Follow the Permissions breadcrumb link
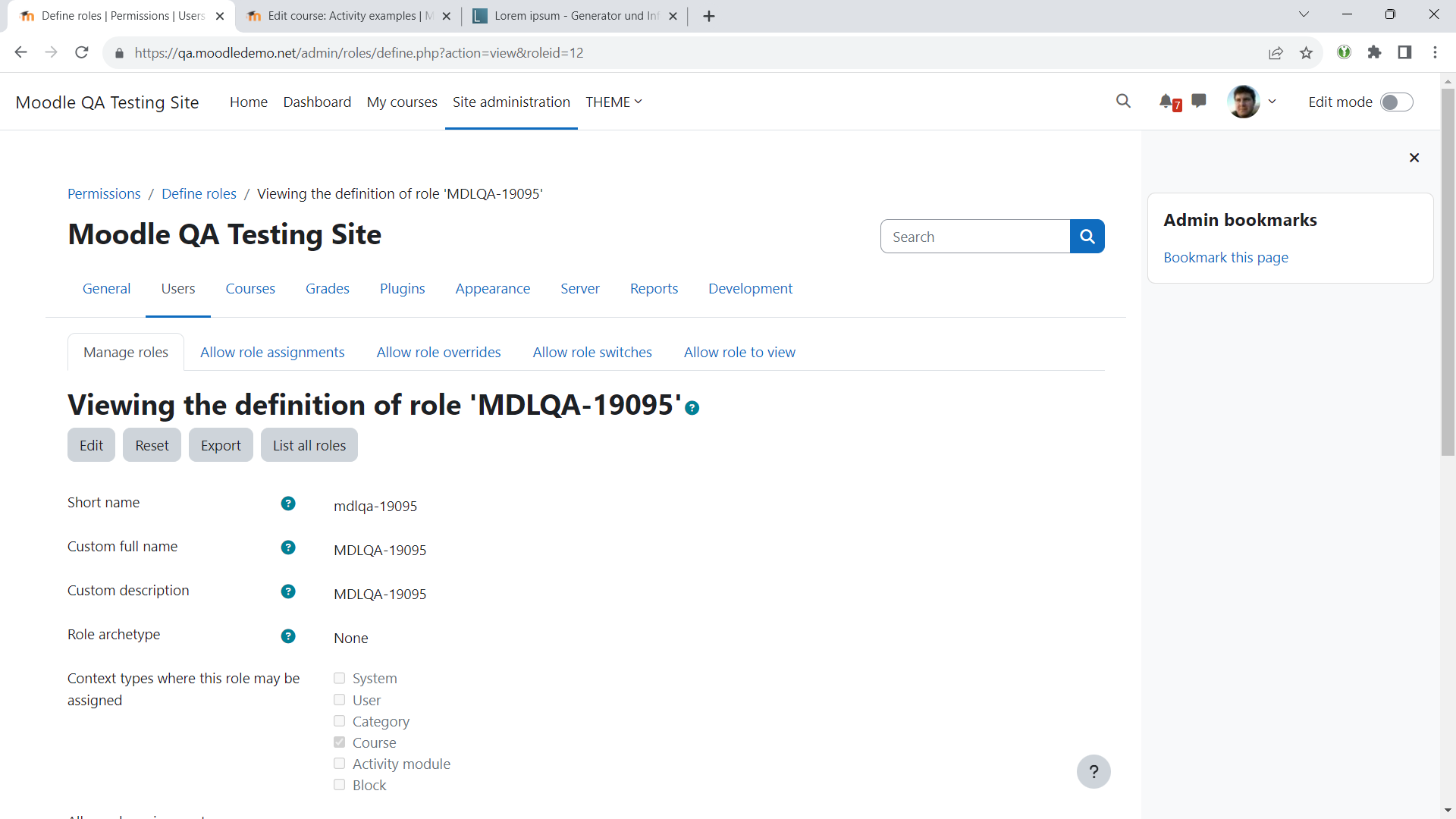The height and width of the screenshot is (819, 1456). 104,193
